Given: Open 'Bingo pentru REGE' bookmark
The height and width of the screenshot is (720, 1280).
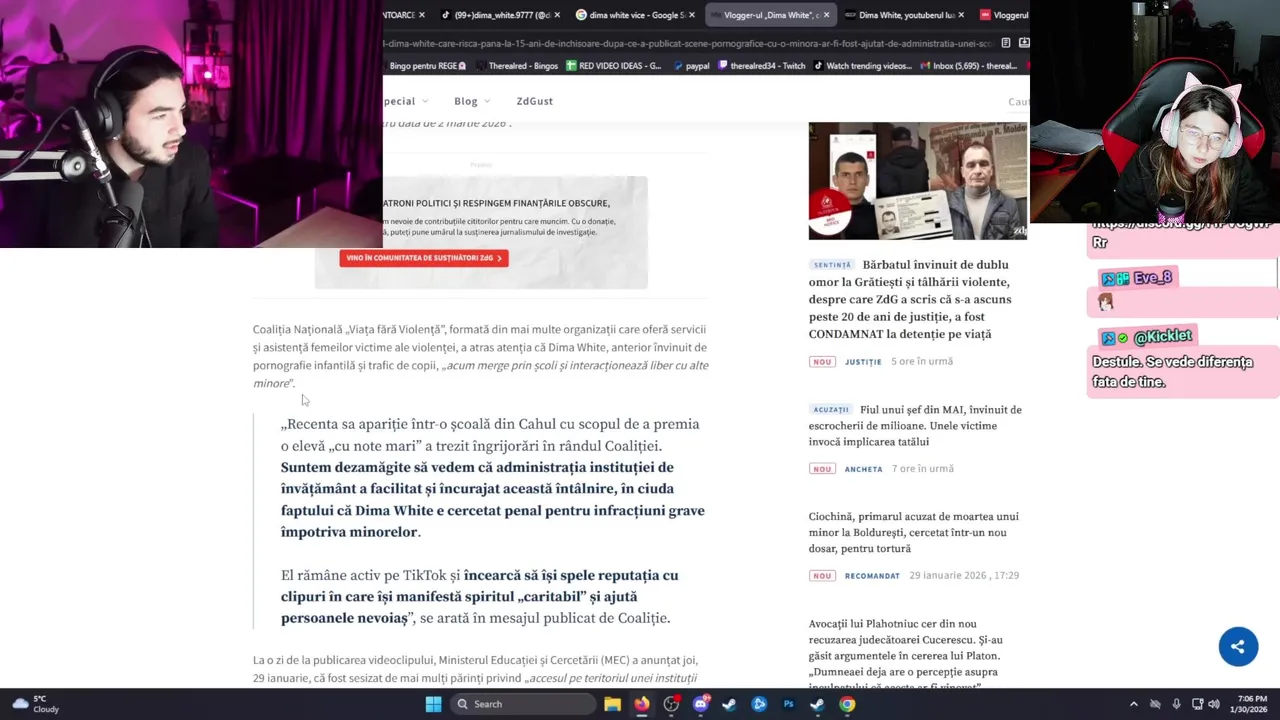Looking at the screenshot, I should [x=427, y=66].
